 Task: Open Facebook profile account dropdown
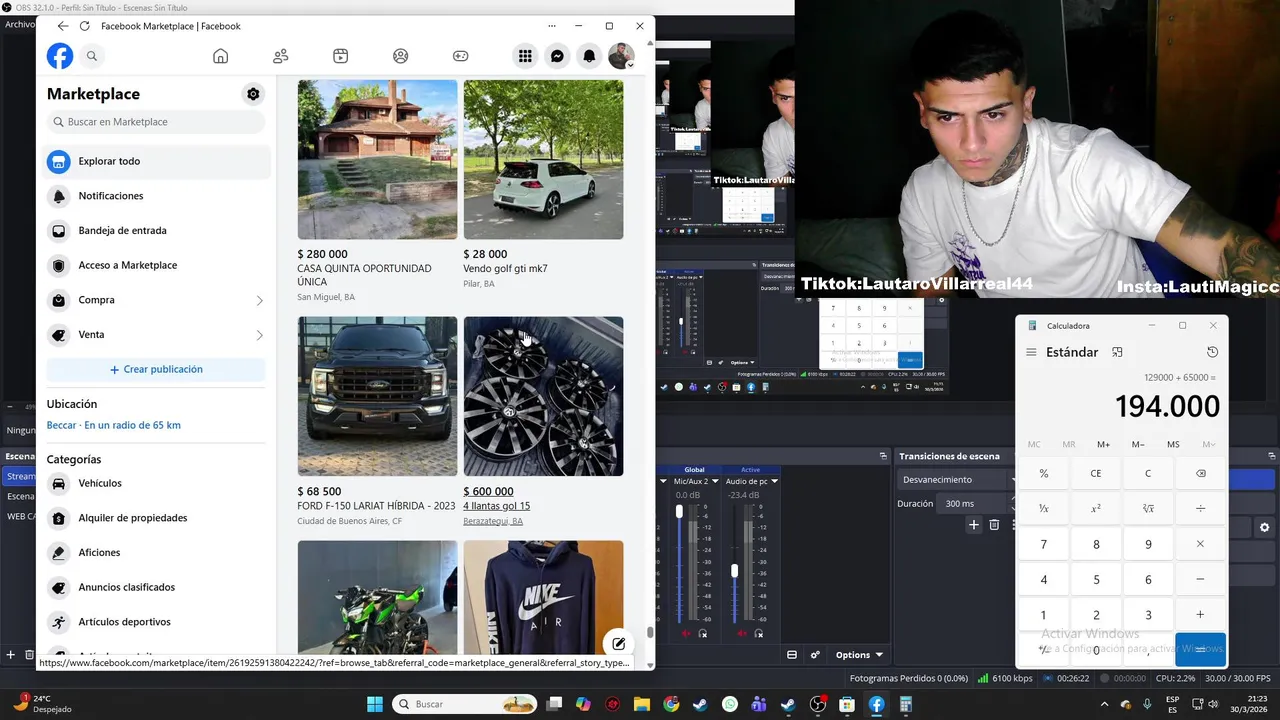tap(621, 56)
